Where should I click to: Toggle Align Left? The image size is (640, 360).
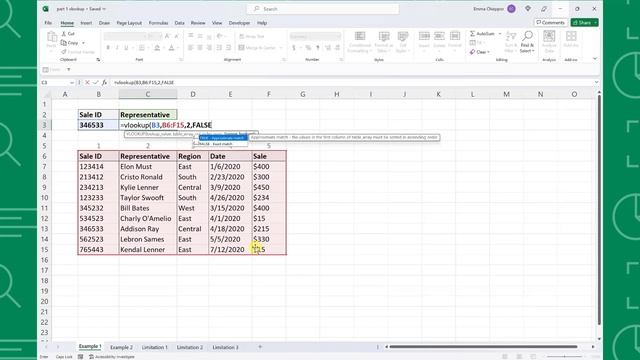(191, 48)
